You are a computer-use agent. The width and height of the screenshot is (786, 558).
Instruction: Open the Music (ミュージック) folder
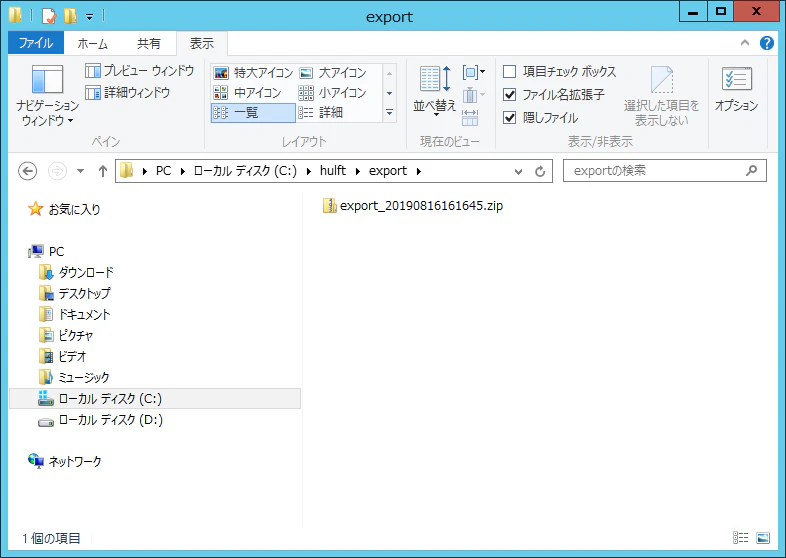click(x=74, y=378)
